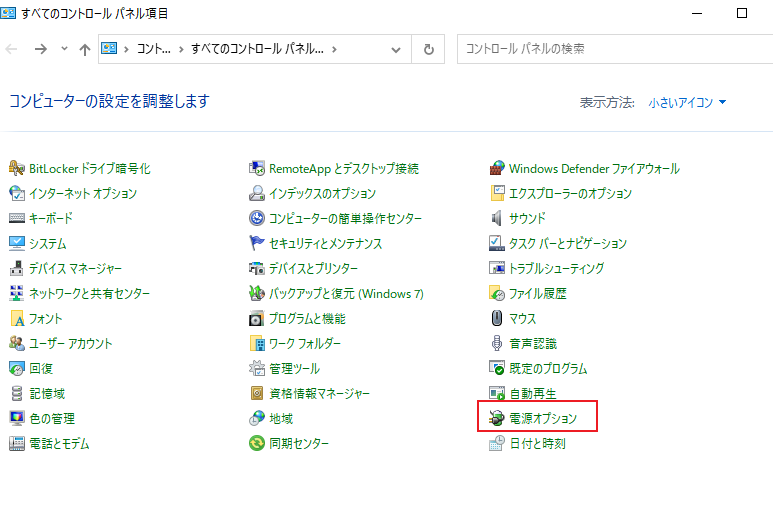Expand chevron after すべてのコントロール パネル... breadcrumb
Screen dimensions: 773x505
pos(334,49)
